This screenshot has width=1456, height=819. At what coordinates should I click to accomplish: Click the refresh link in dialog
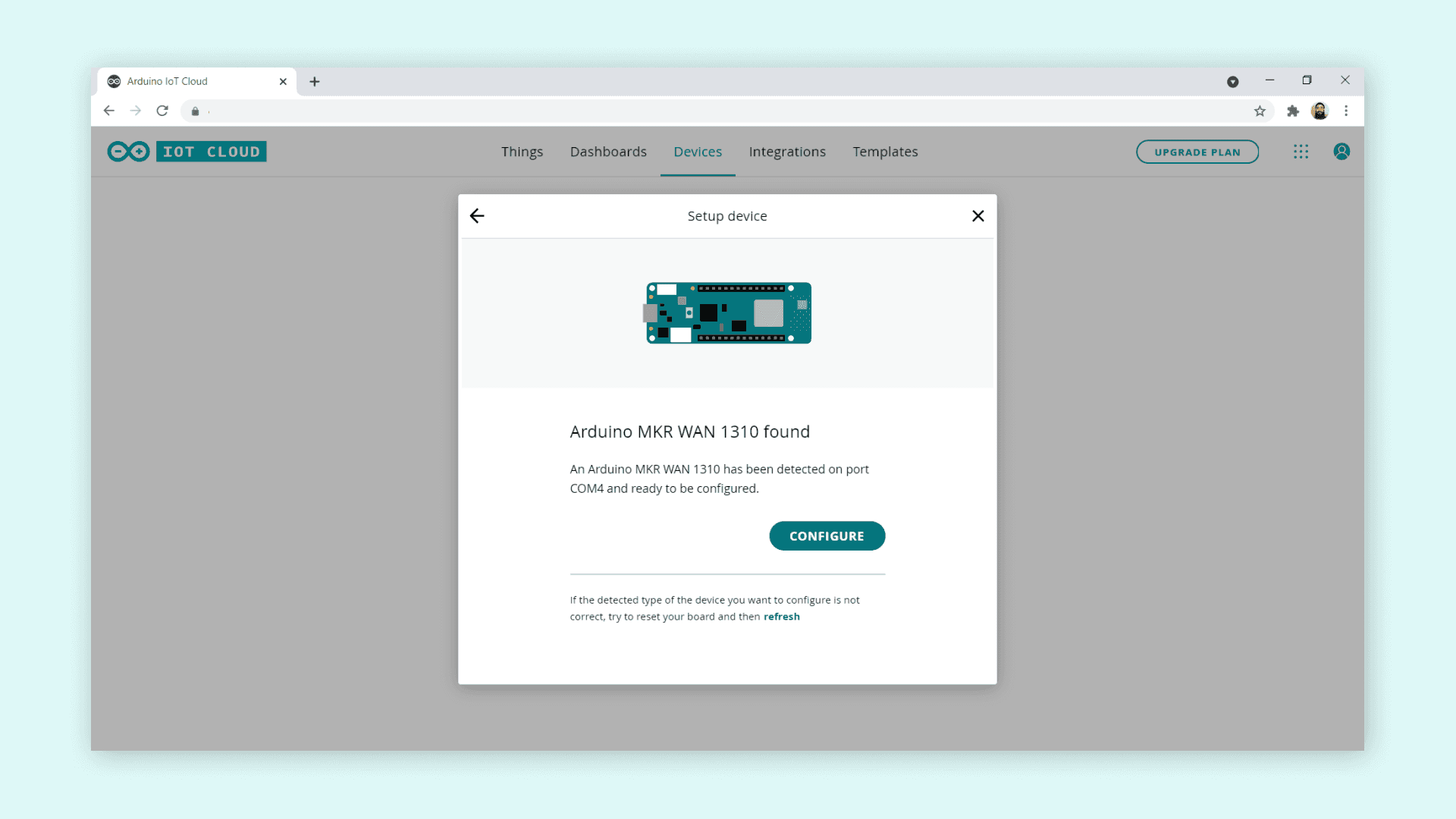click(781, 617)
